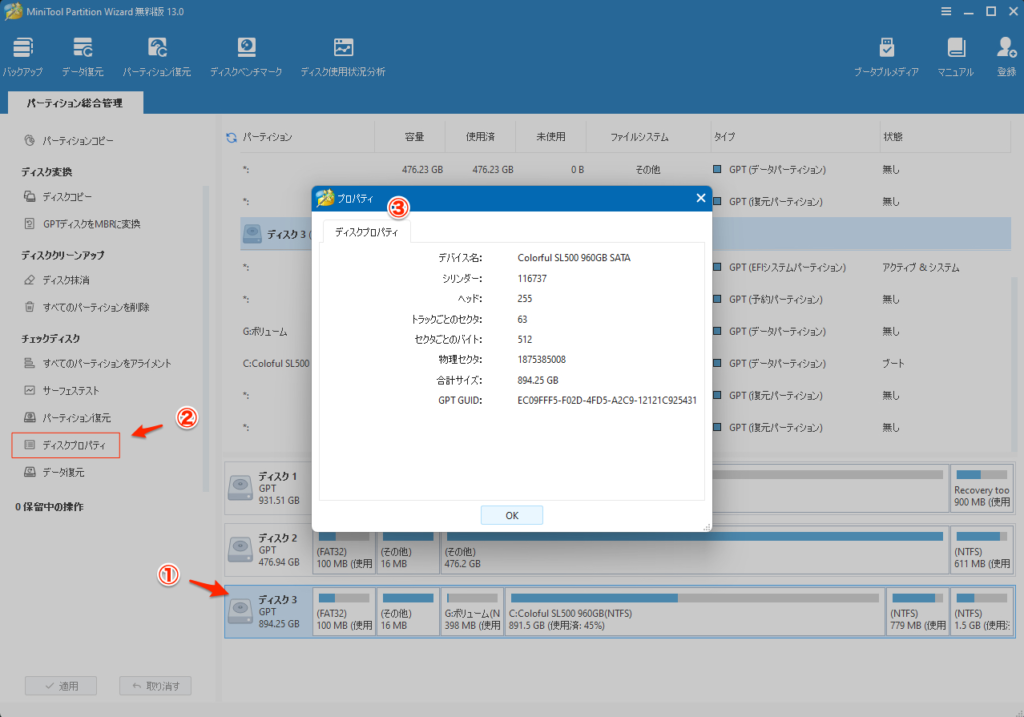Switch to the パーティション総合管理 tab
The height and width of the screenshot is (717, 1024).
(76, 102)
